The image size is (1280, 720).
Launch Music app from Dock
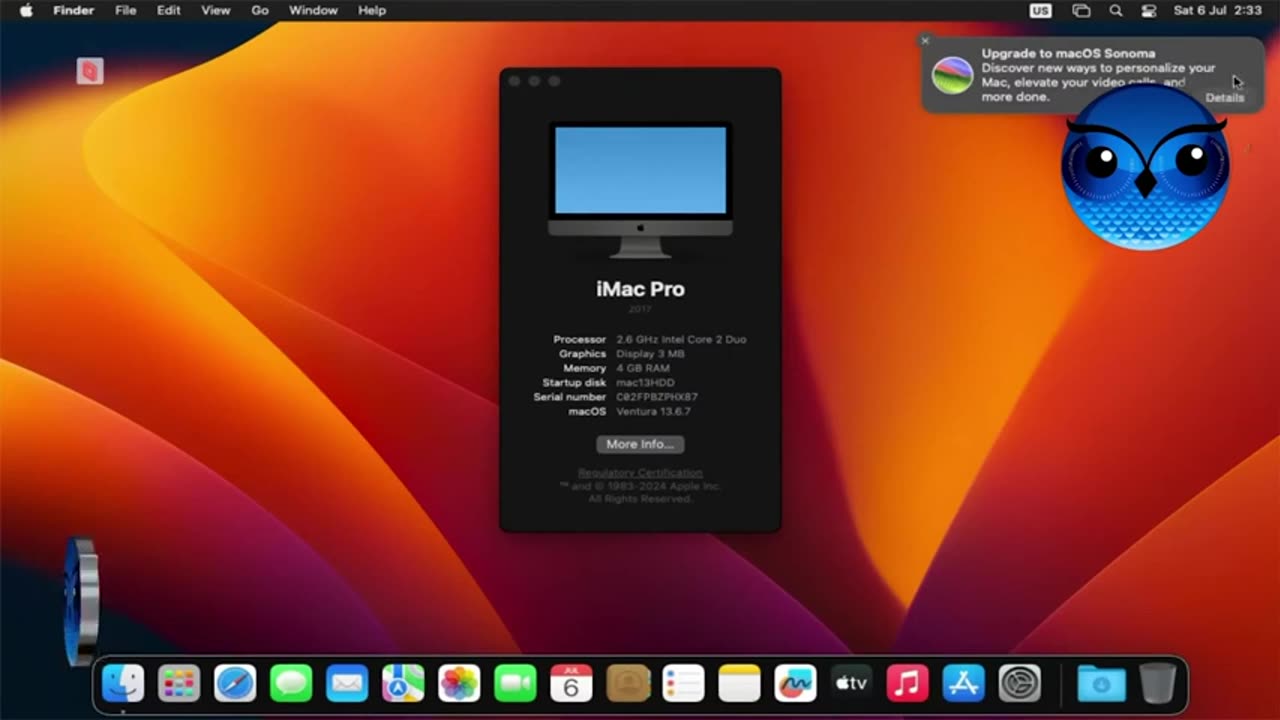(x=908, y=684)
